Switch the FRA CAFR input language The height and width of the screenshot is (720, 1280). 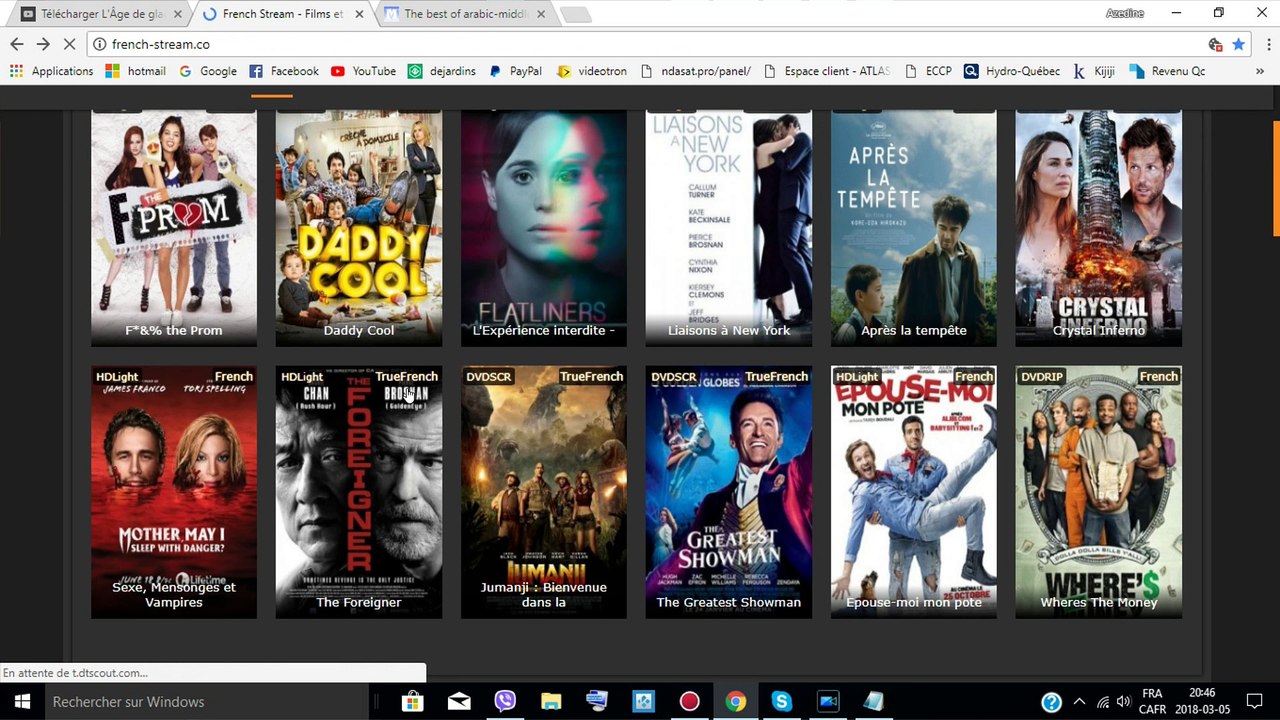(1152, 701)
